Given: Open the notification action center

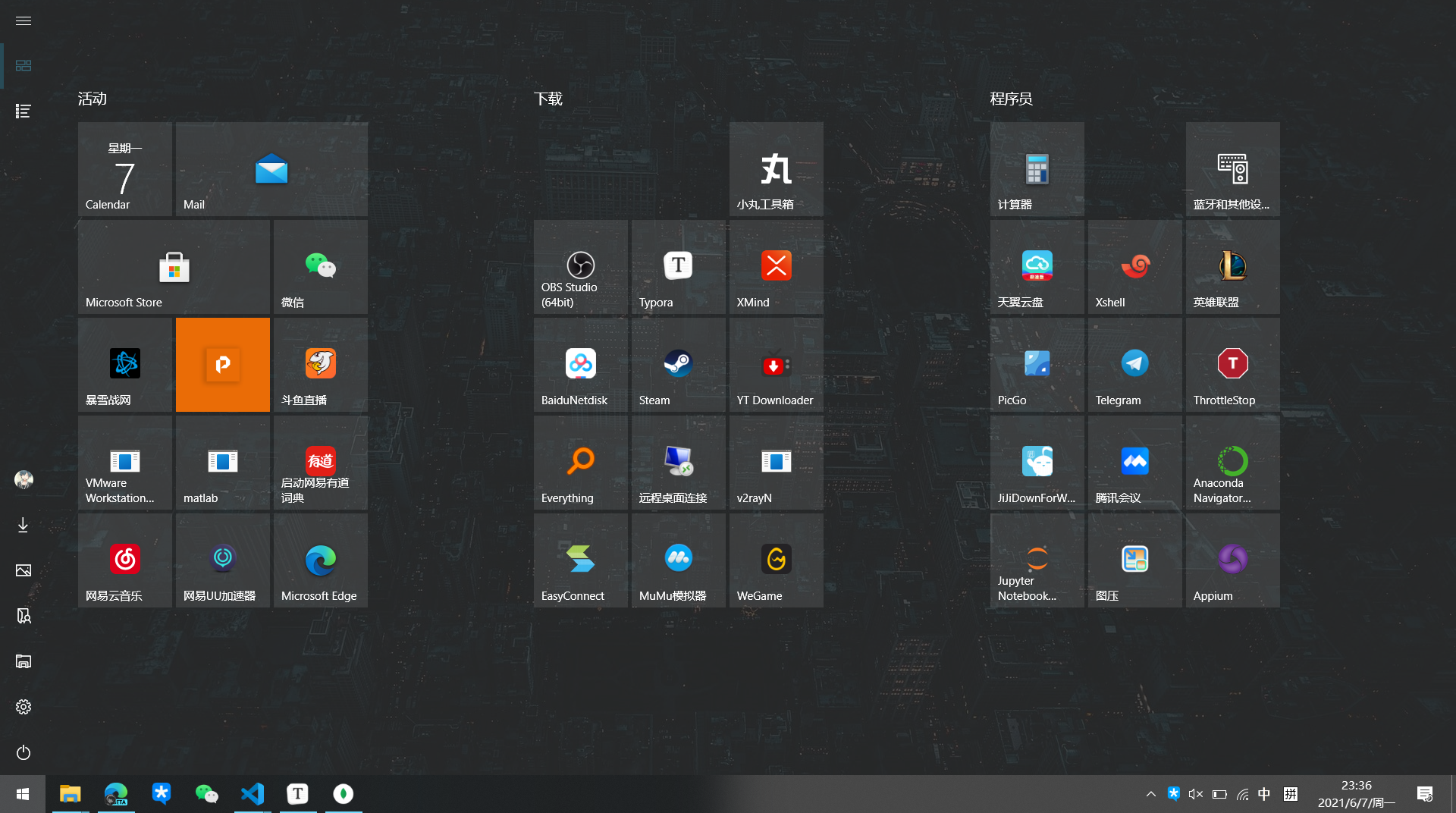Looking at the screenshot, I should [1425, 794].
